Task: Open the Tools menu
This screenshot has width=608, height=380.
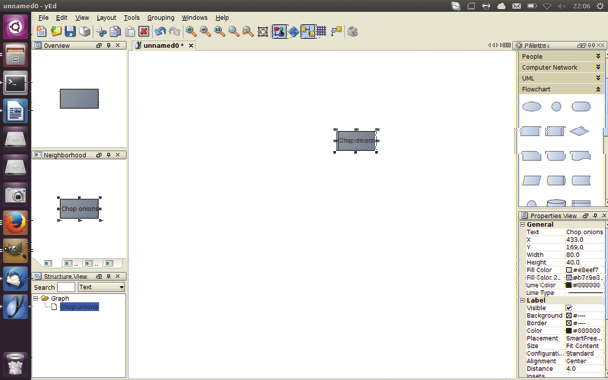Action: point(131,17)
